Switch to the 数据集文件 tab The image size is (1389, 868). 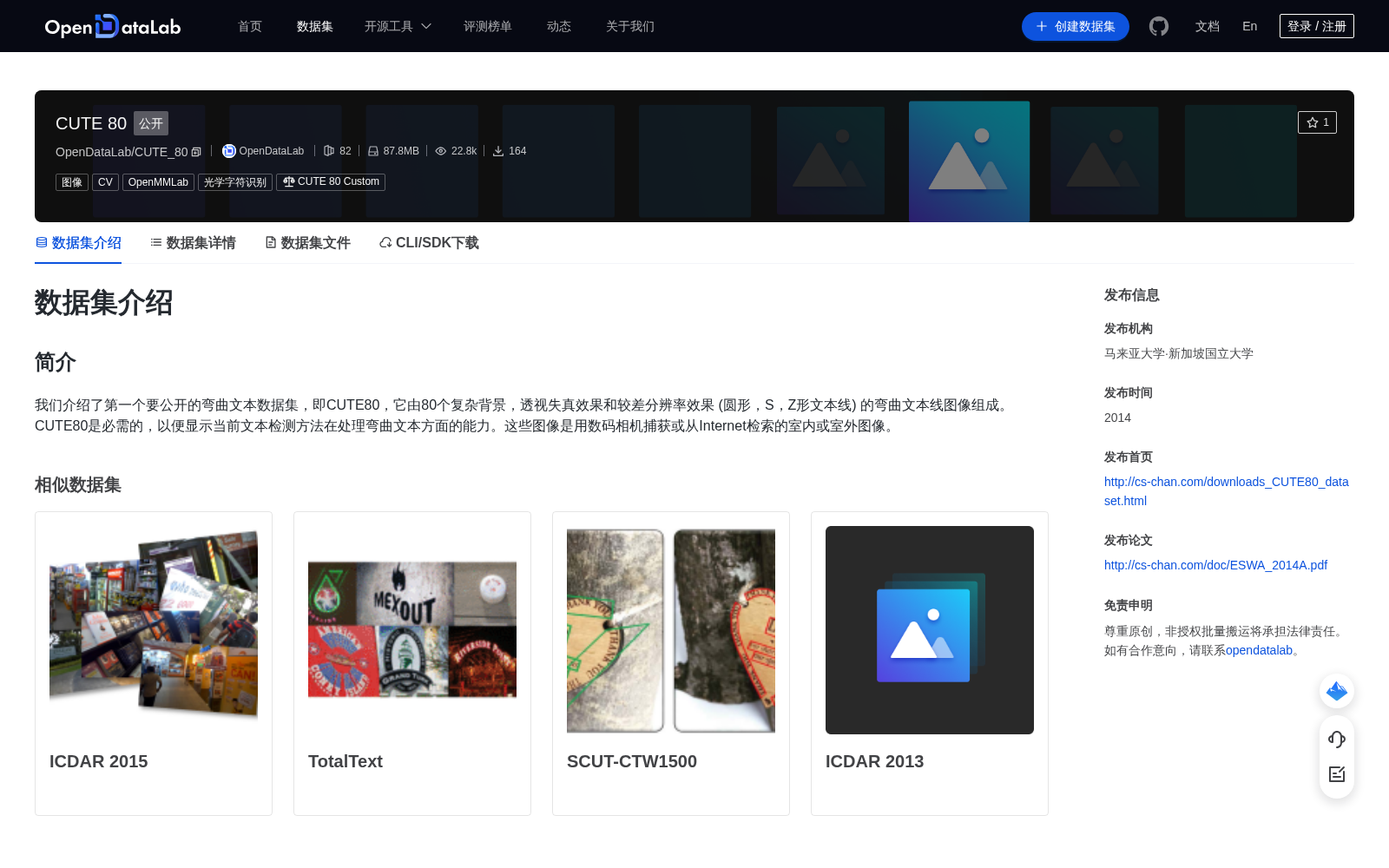coord(307,243)
